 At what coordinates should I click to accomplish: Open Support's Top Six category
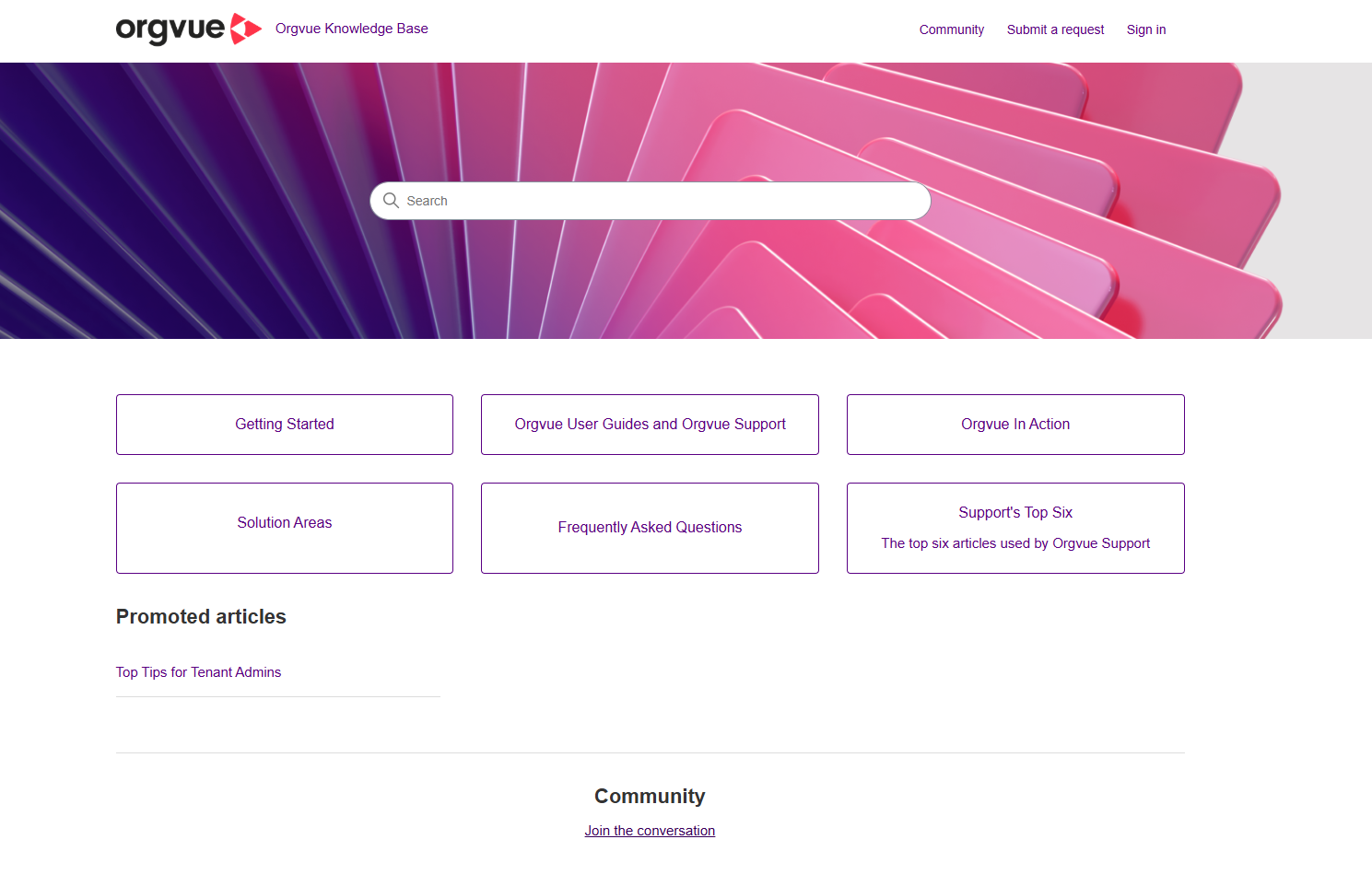[1015, 528]
